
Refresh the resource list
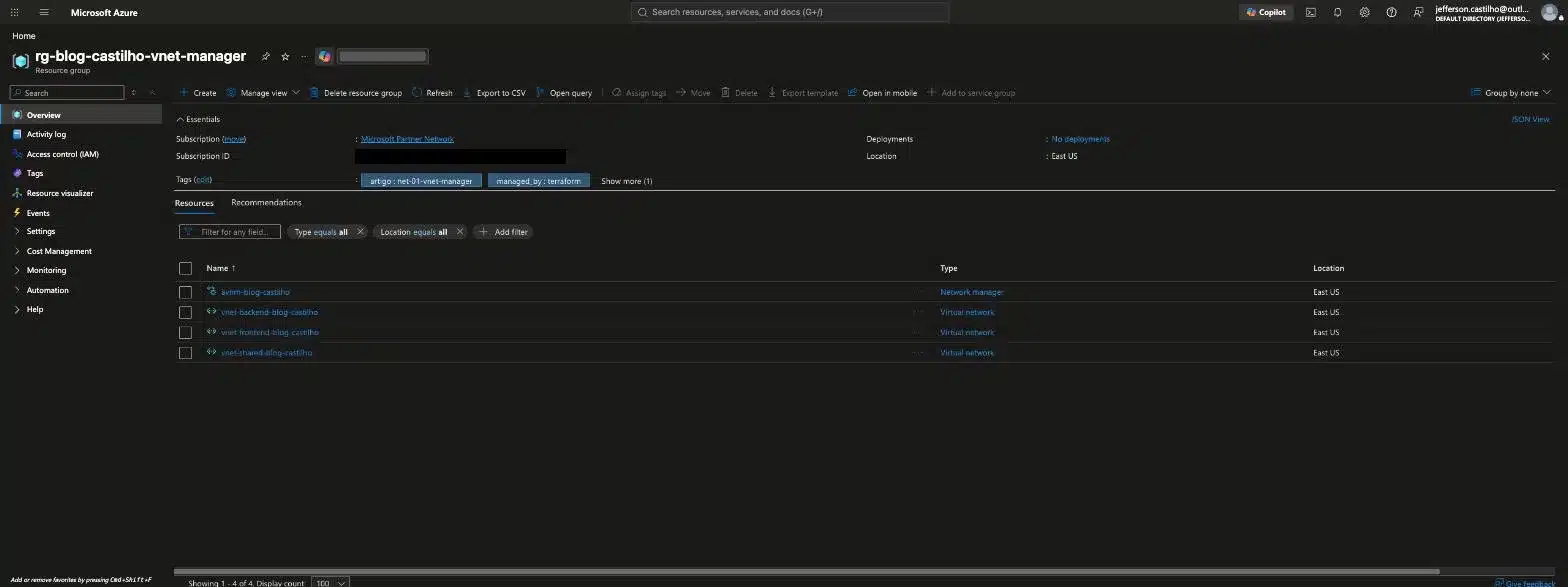[x=432, y=93]
